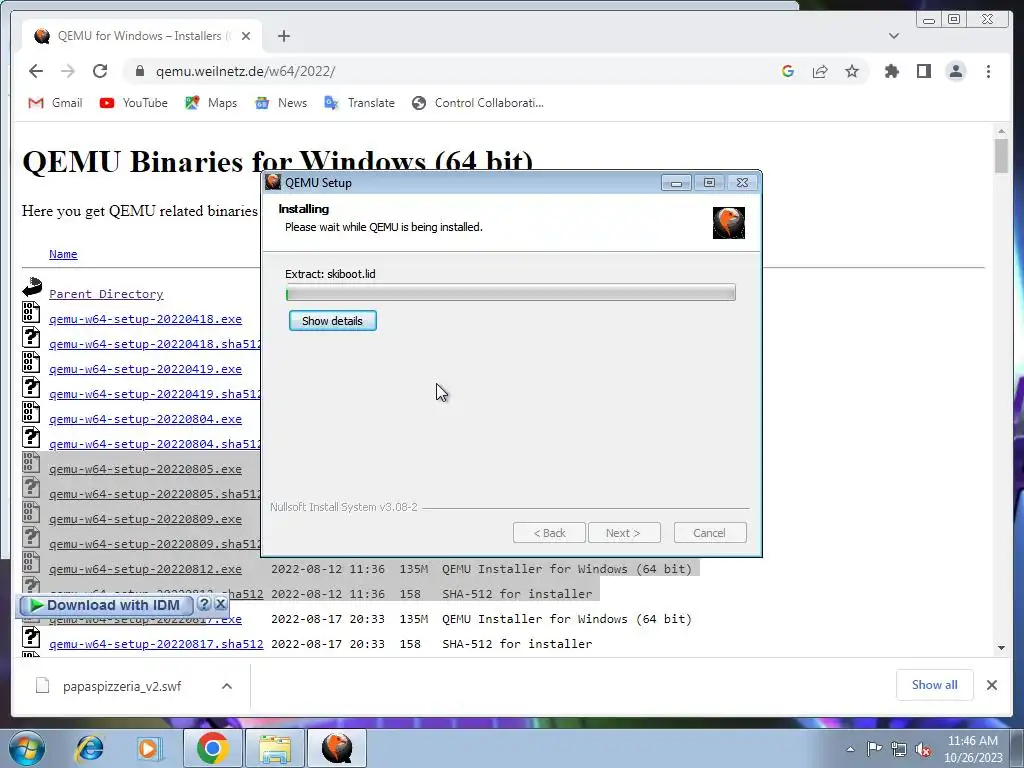Screen dimensions: 1024x768
Task: Go back using the browser back arrow
Action: tap(36, 71)
